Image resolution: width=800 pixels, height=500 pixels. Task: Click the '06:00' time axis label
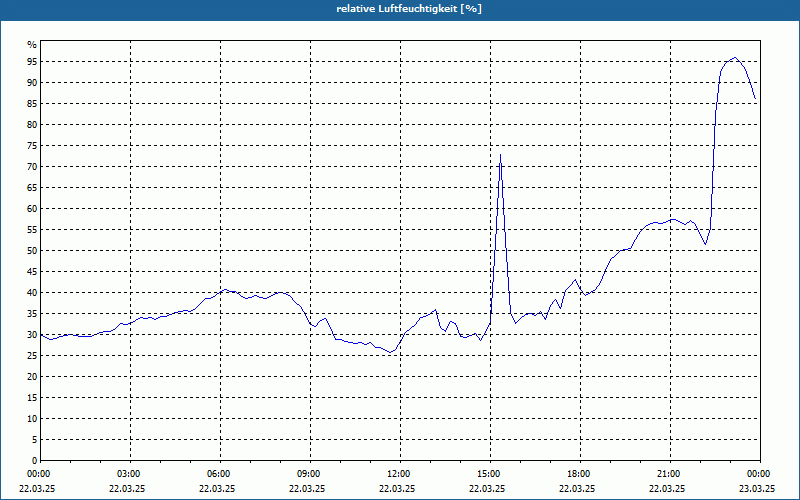coord(220,474)
